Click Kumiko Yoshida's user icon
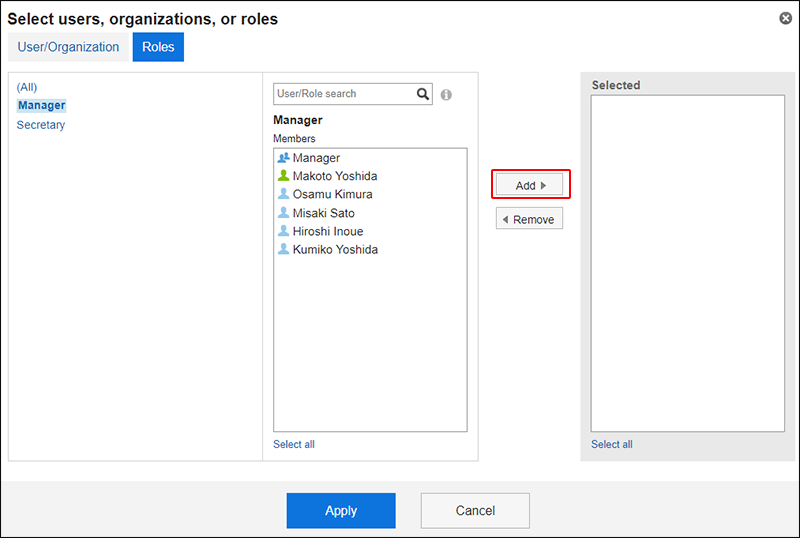The width and height of the screenshot is (800, 538). (x=283, y=249)
